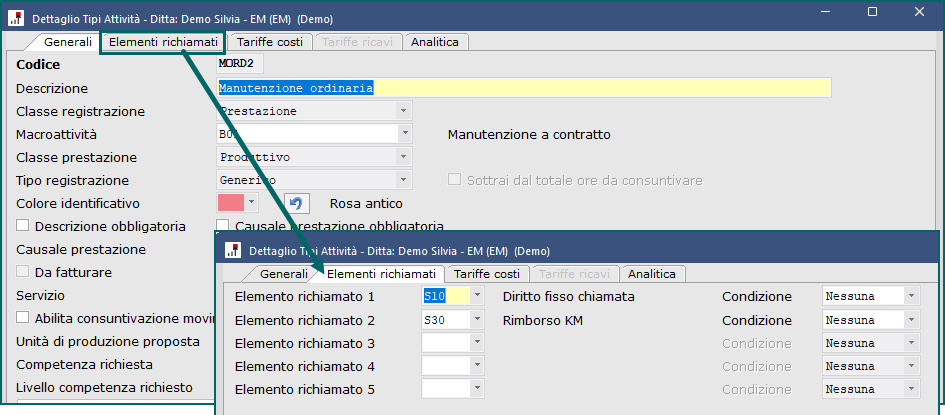Open the Analitica tab in main window
Screen dimensions: 945x415
[x=435, y=42]
